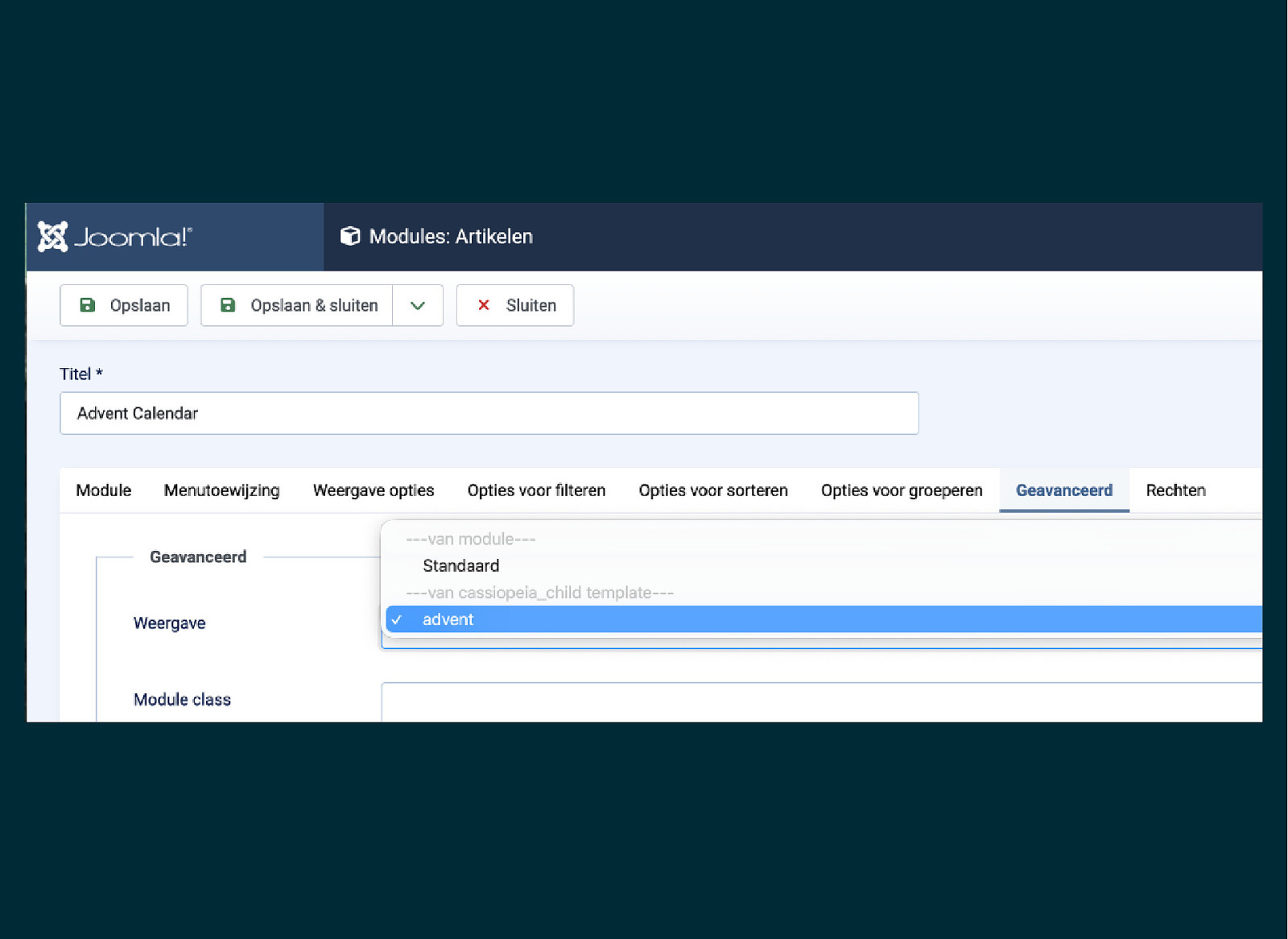The width and height of the screenshot is (1288, 939).
Task: Go to Opties voor filteren tab
Action: pos(536,490)
